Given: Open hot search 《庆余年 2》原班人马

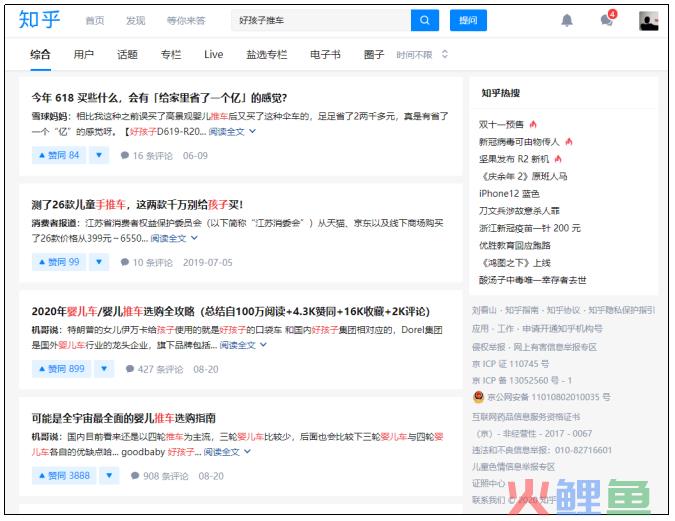Looking at the screenshot, I should point(523,176).
